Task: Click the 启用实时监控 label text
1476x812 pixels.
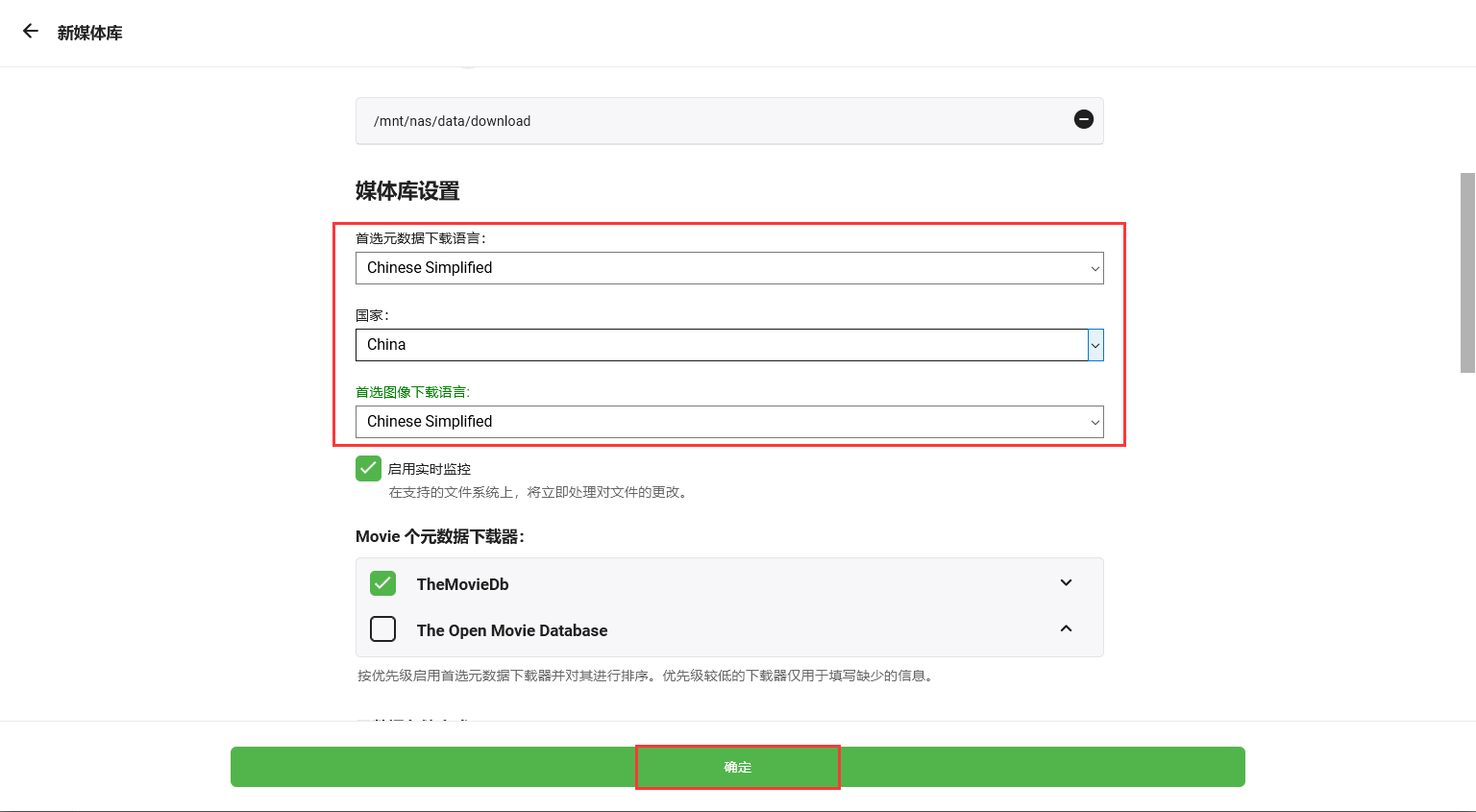Action: click(x=429, y=469)
